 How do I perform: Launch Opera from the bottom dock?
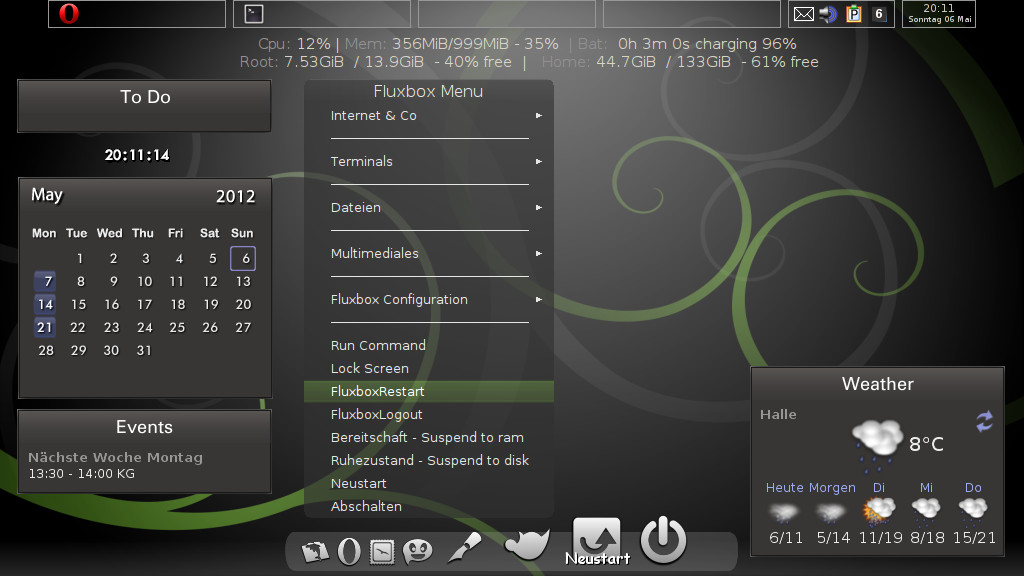[x=349, y=551]
